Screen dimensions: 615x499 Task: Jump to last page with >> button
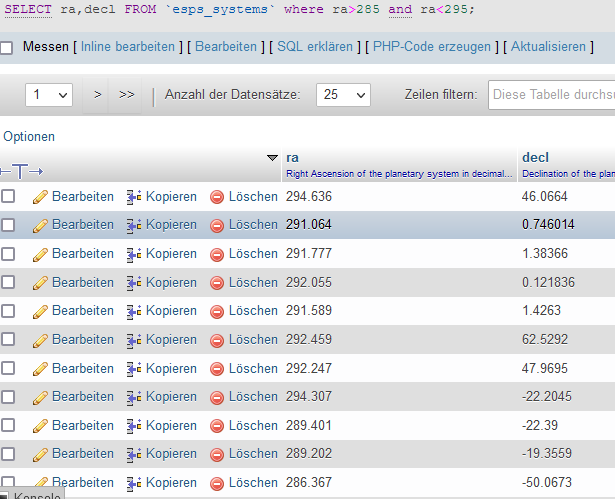(127, 95)
